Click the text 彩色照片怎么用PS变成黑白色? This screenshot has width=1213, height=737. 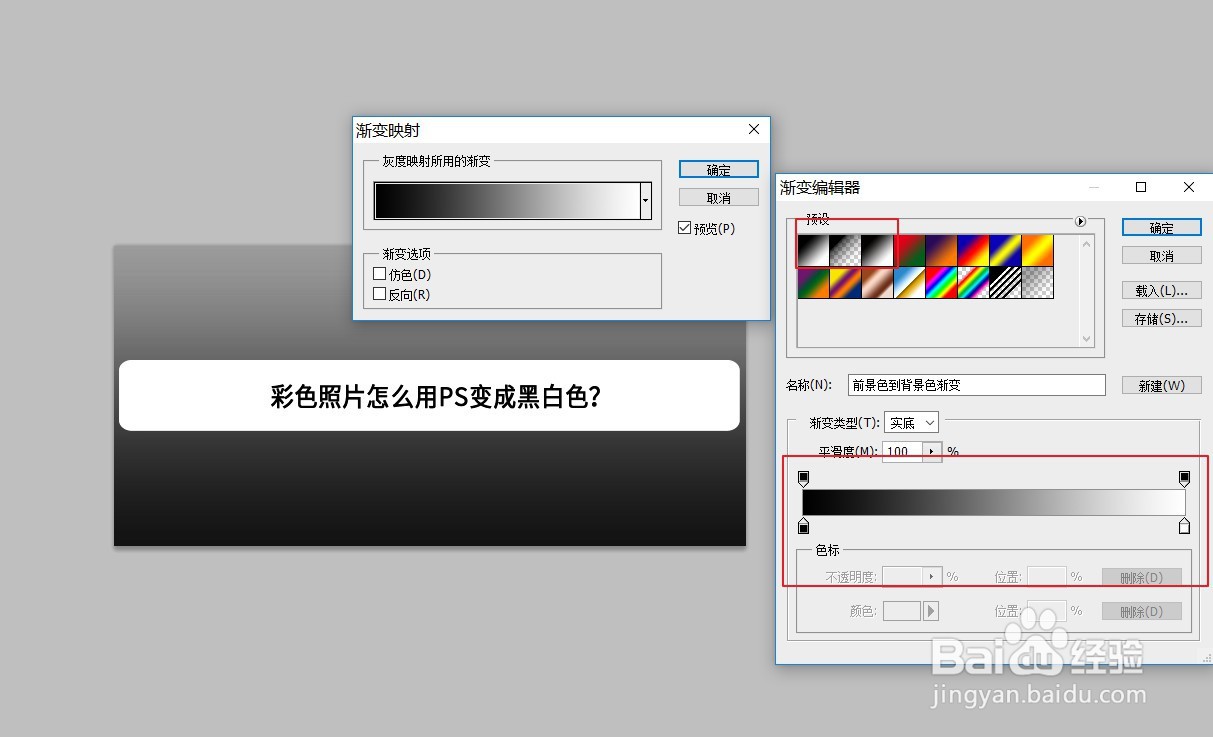[x=436, y=397]
